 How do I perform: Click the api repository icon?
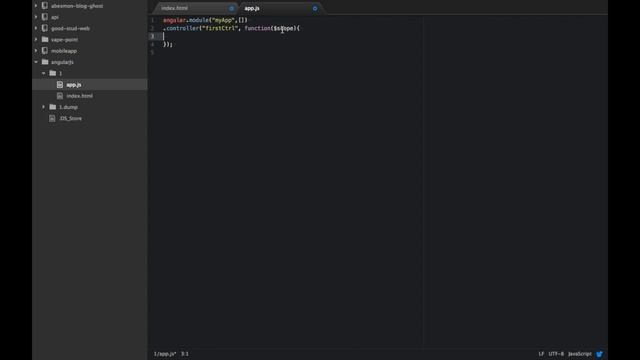click(45, 17)
